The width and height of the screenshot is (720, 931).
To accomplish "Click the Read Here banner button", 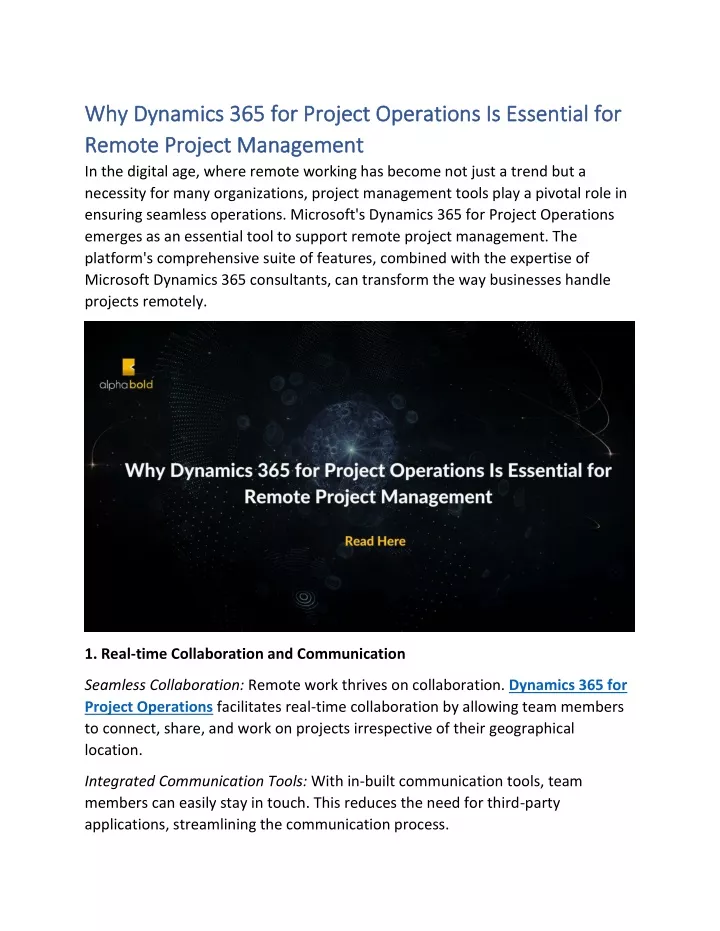I will 375,542.
